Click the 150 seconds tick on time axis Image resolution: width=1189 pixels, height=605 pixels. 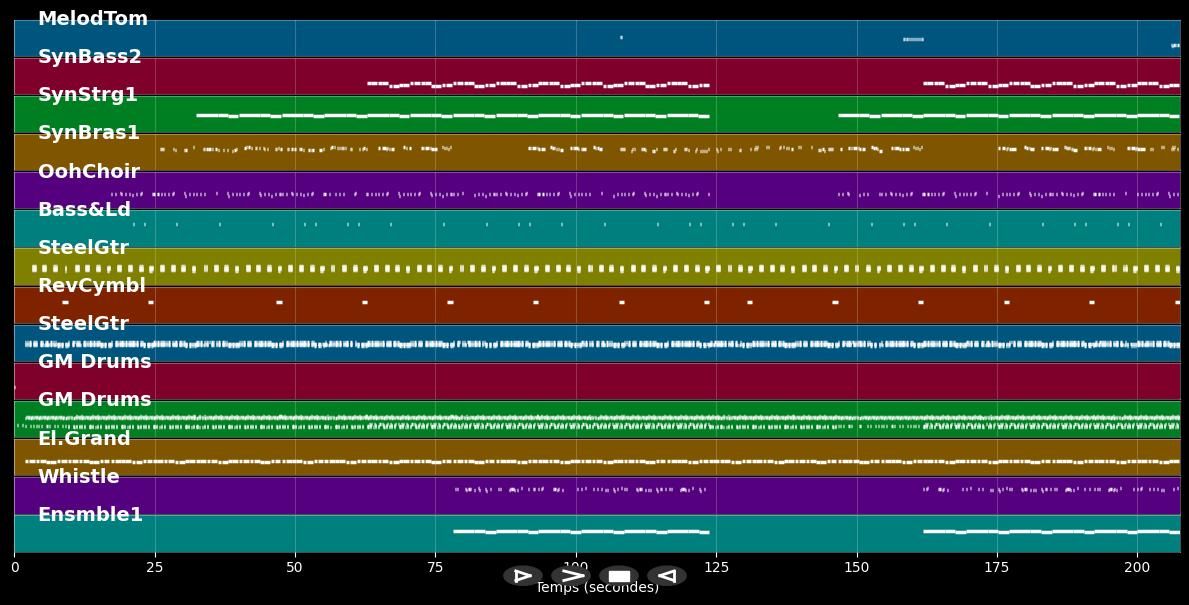[x=856, y=568]
